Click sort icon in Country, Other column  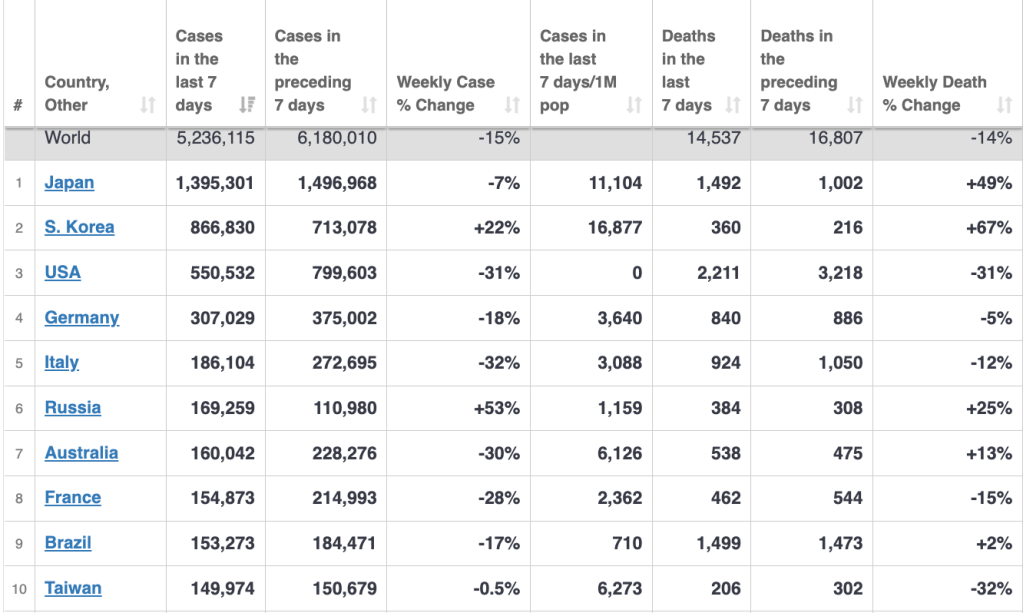click(148, 105)
